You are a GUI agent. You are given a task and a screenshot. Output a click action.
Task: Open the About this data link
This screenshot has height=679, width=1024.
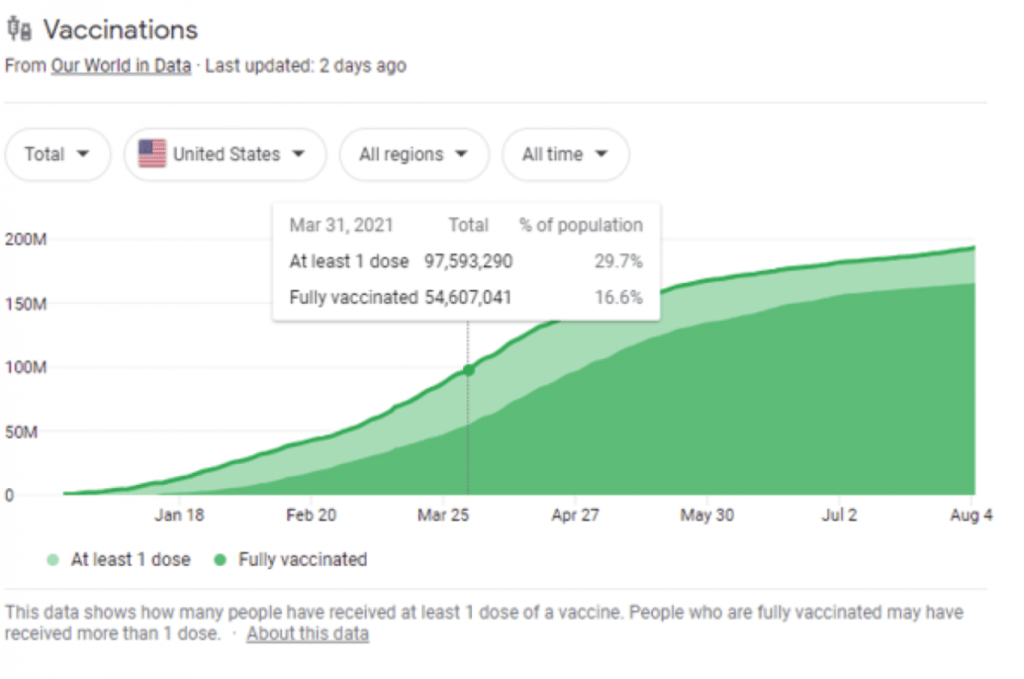tap(308, 634)
